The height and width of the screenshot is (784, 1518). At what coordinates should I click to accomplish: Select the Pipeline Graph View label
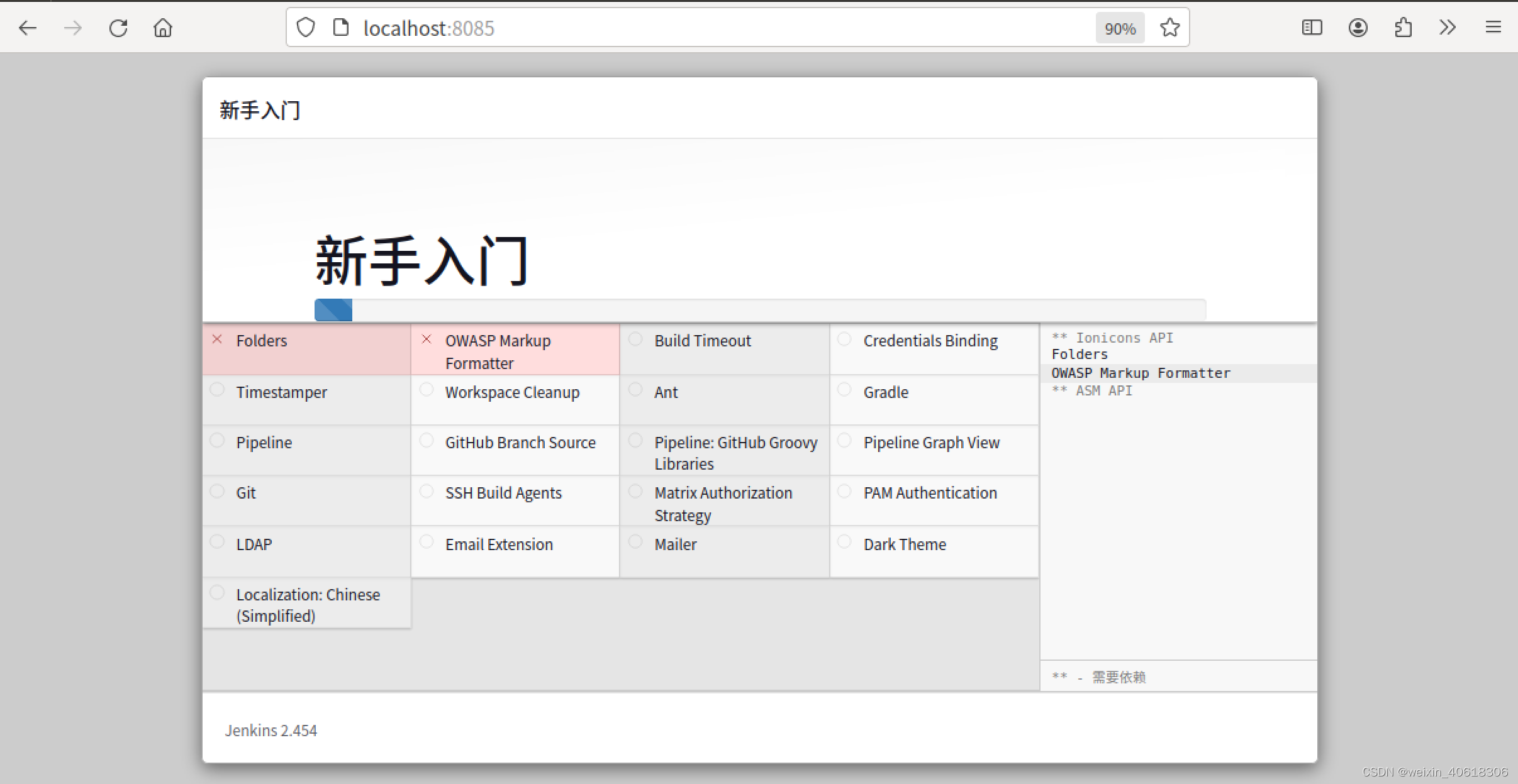pyautogui.click(x=931, y=443)
